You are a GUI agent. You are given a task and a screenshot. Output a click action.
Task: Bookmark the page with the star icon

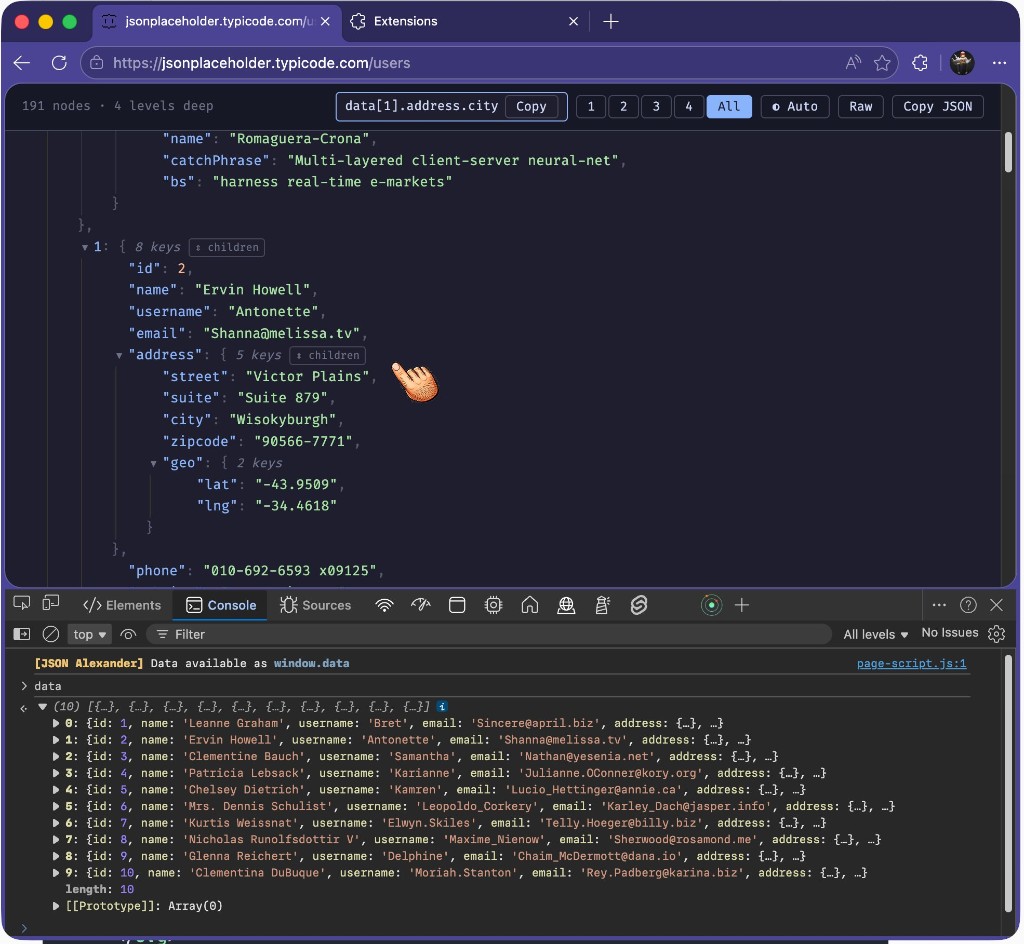click(882, 62)
